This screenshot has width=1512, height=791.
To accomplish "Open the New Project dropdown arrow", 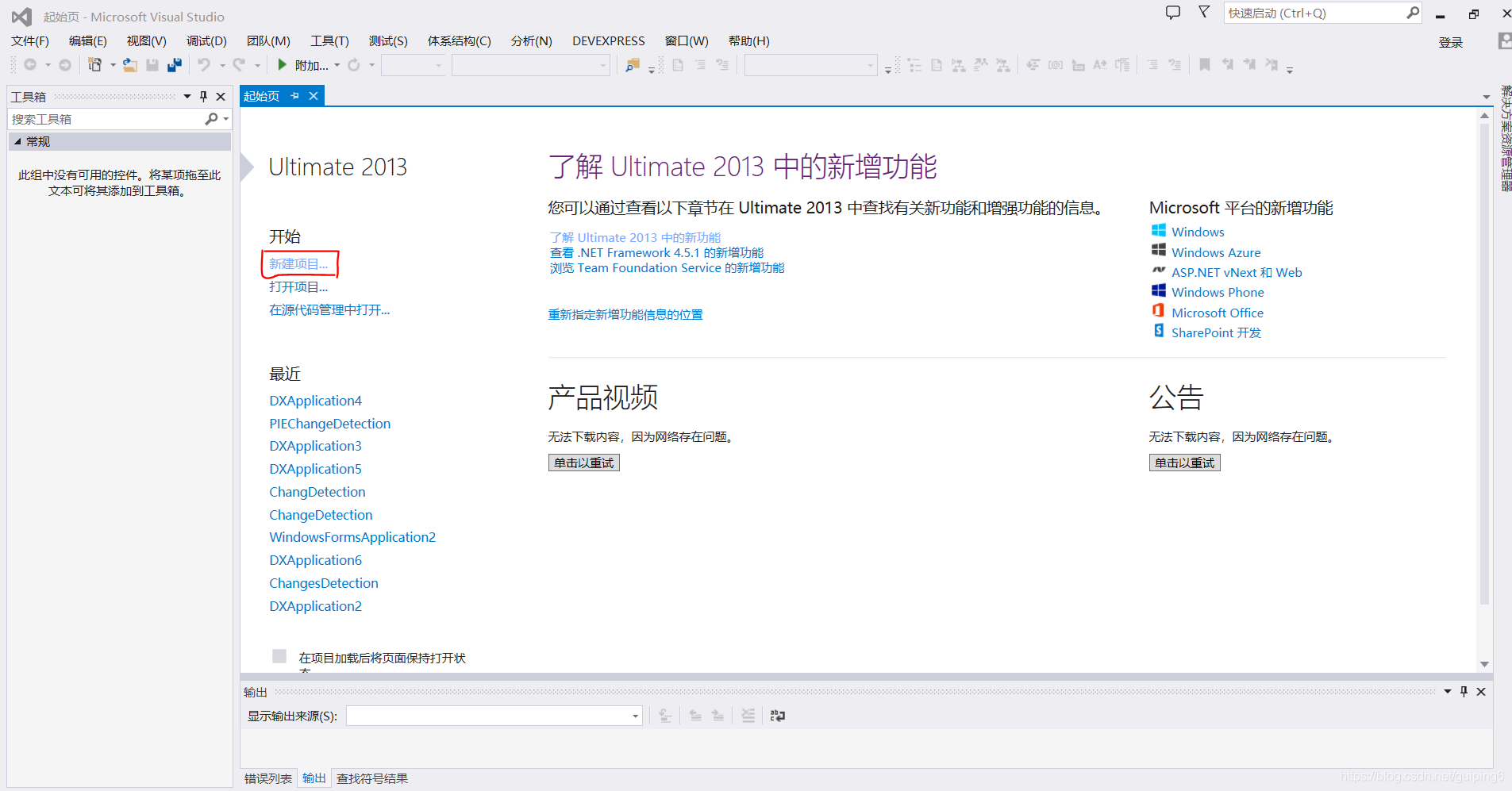I will tap(113, 65).
